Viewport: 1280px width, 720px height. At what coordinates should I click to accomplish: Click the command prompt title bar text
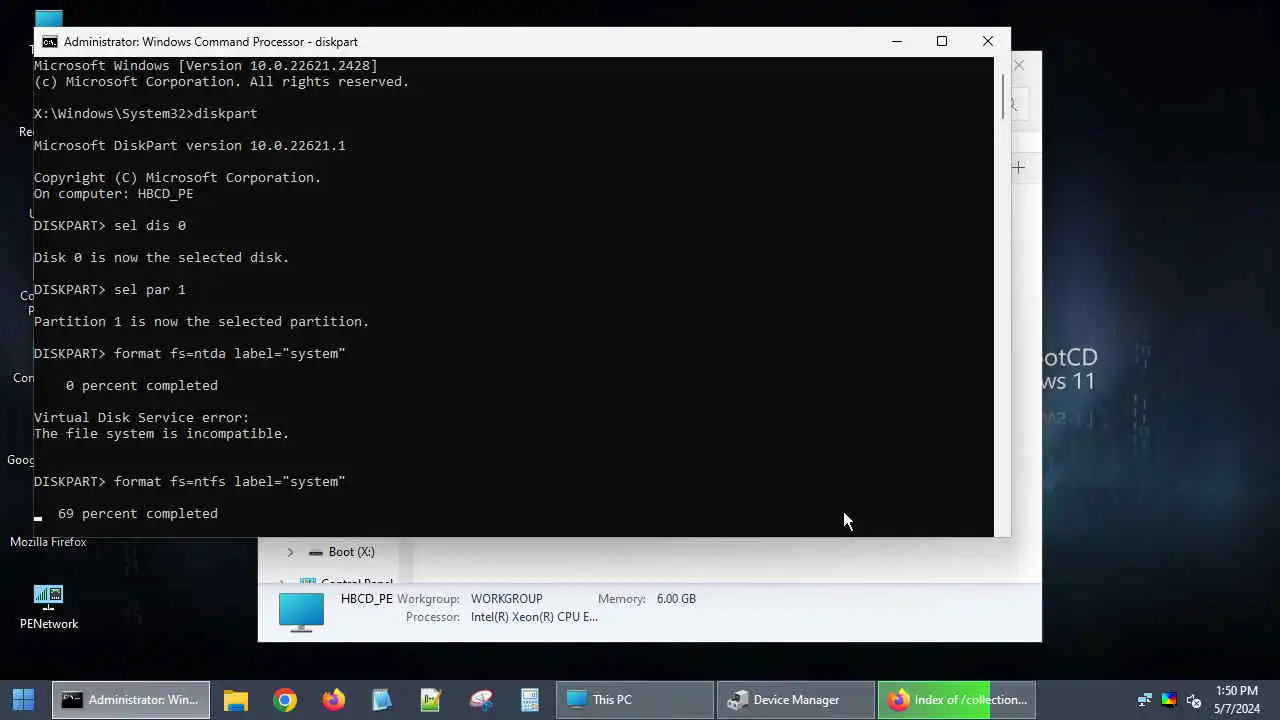(210, 41)
